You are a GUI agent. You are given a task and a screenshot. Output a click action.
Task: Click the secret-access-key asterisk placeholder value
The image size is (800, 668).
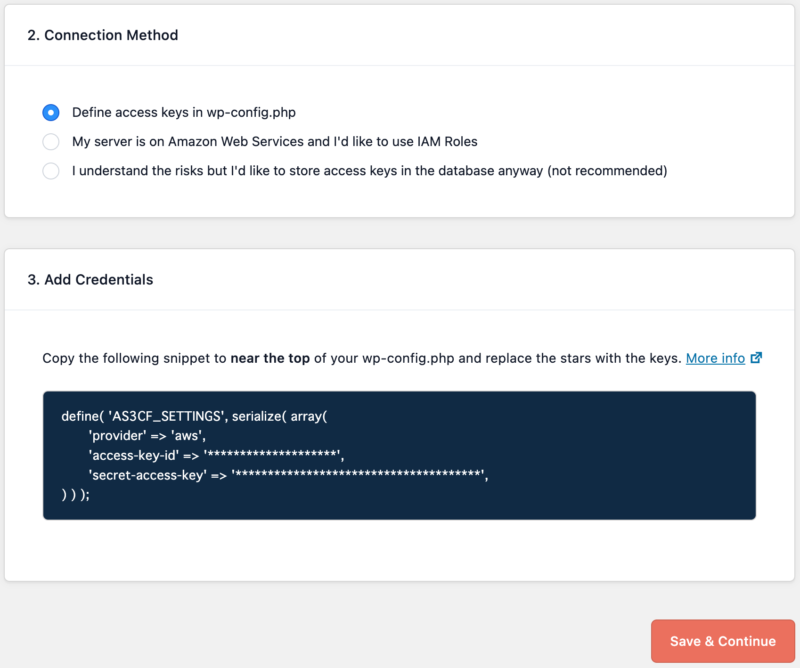click(x=358, y=474)
